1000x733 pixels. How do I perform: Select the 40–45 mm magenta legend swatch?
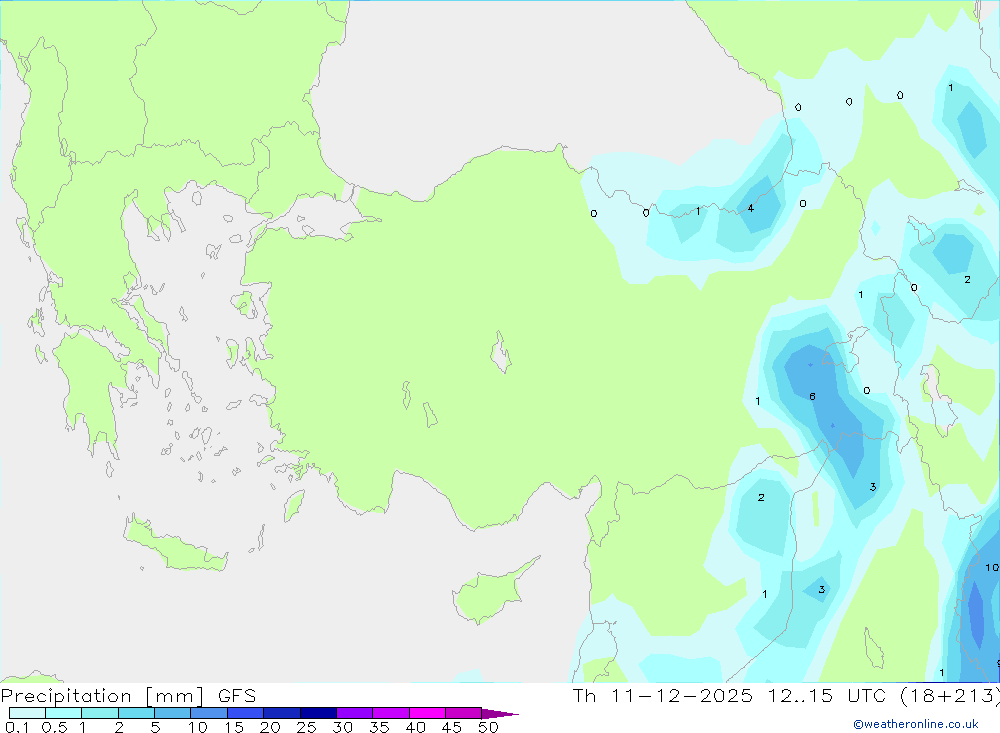point(427,713)
